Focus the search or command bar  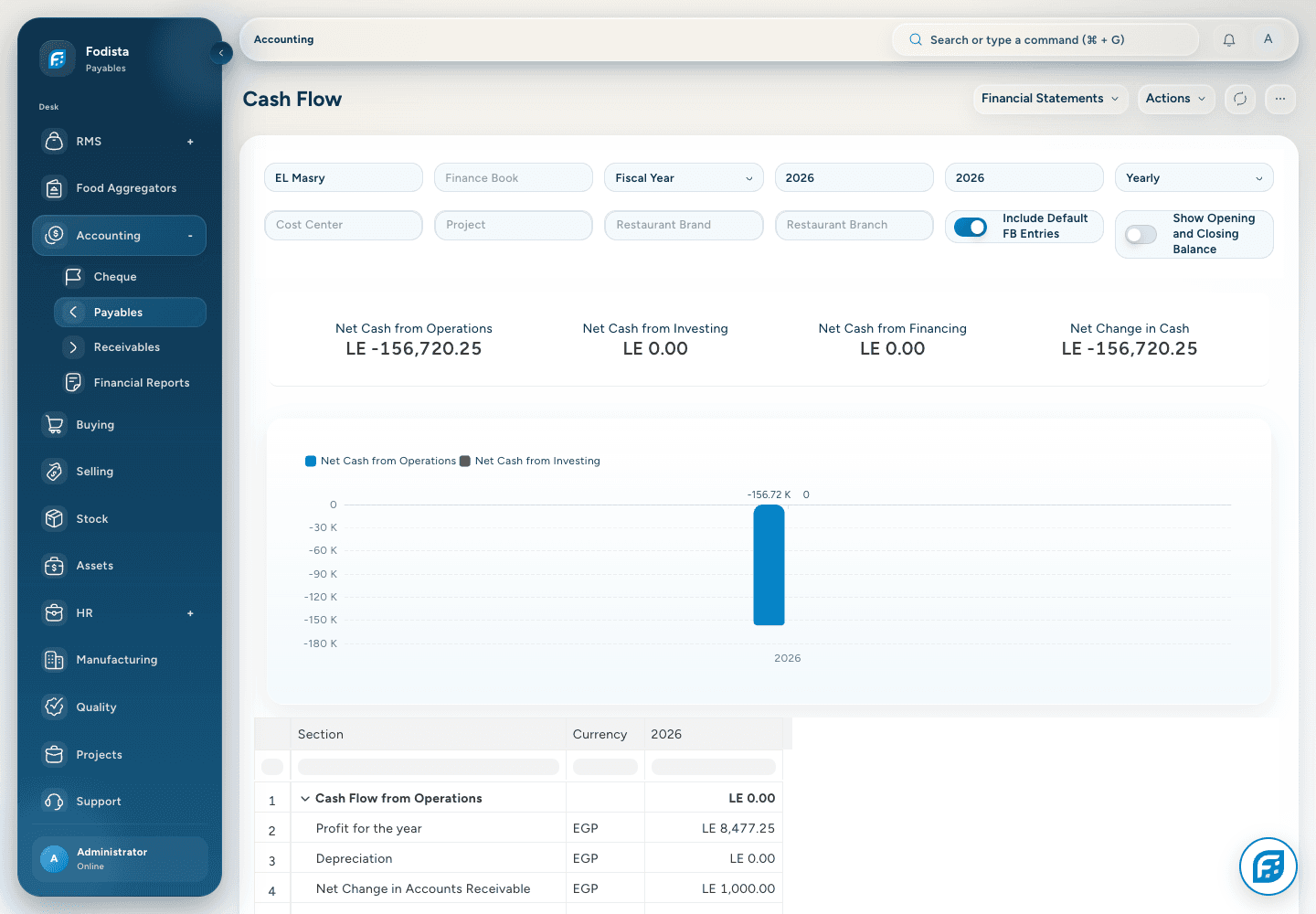click(x=1045, y=39)
